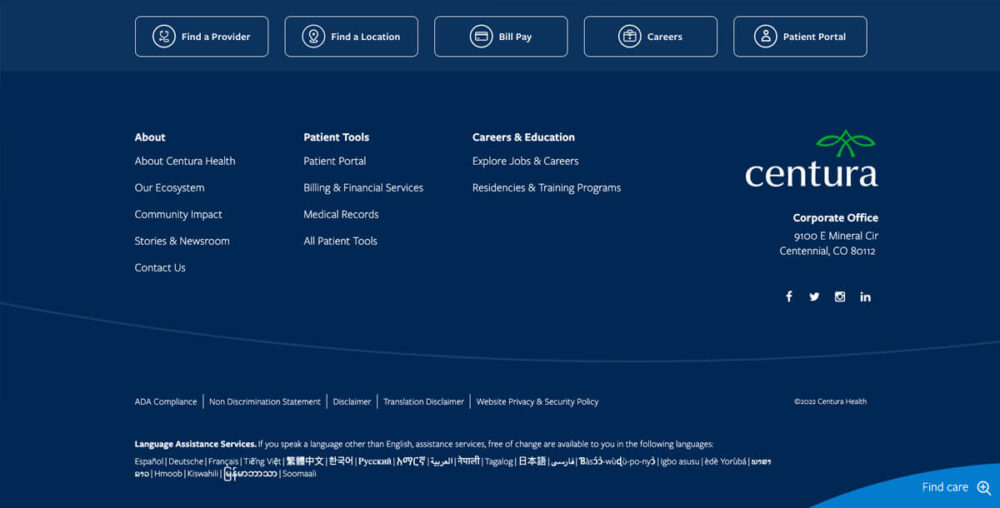Go to the Patient Portal button
This screenshot has width=1000, height=508.
(800, 37)
